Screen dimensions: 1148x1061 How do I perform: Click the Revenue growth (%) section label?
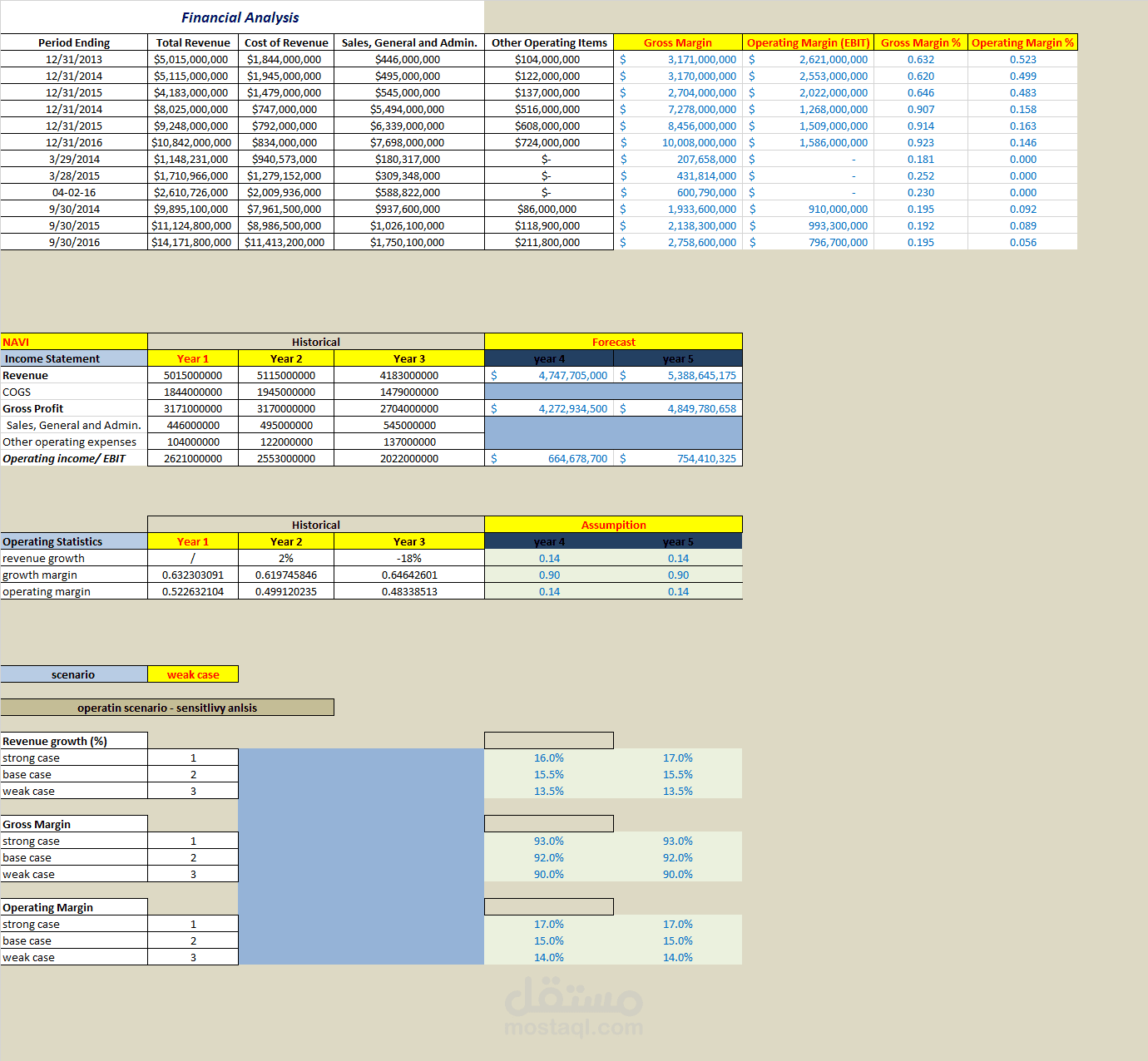(74, 741)
